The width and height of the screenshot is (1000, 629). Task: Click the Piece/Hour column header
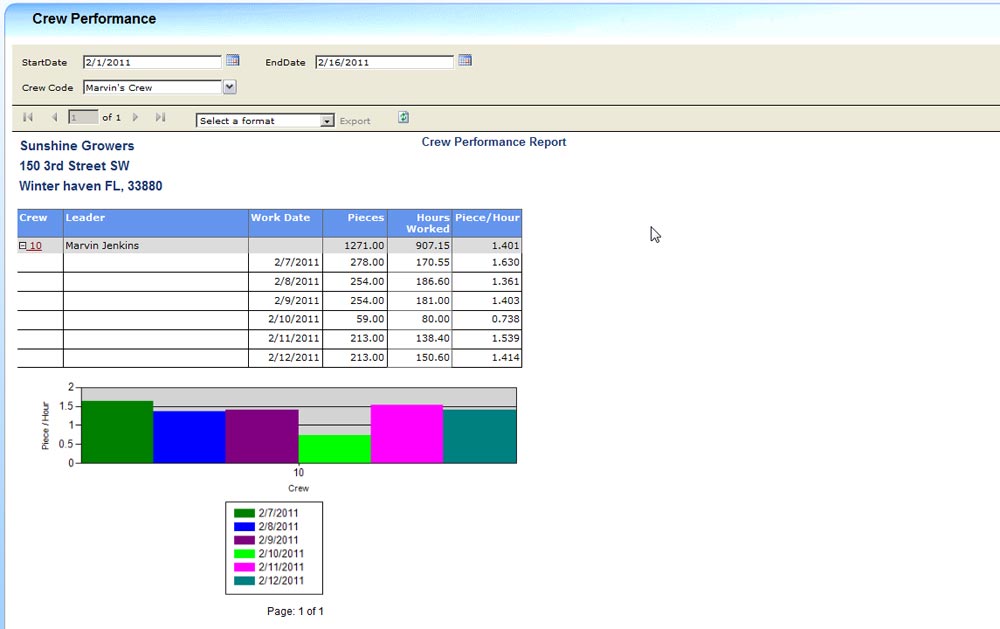[x=487, y=223]
